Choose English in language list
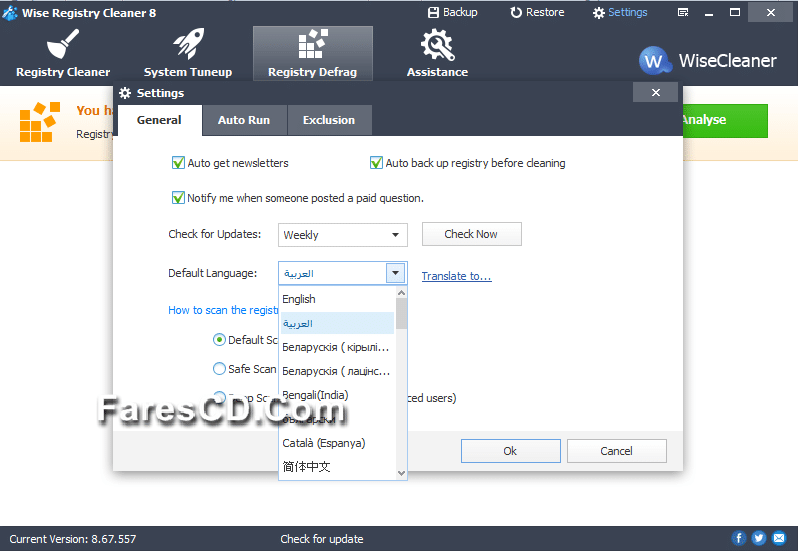Viewport: 798px width, 551px height. (337, 299)
